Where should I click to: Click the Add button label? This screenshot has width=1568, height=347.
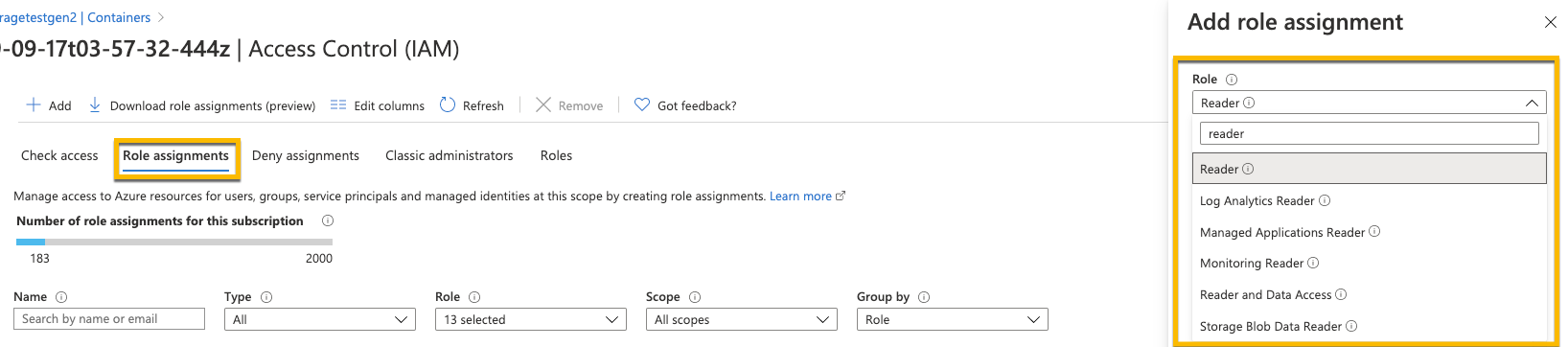(60, 105)
